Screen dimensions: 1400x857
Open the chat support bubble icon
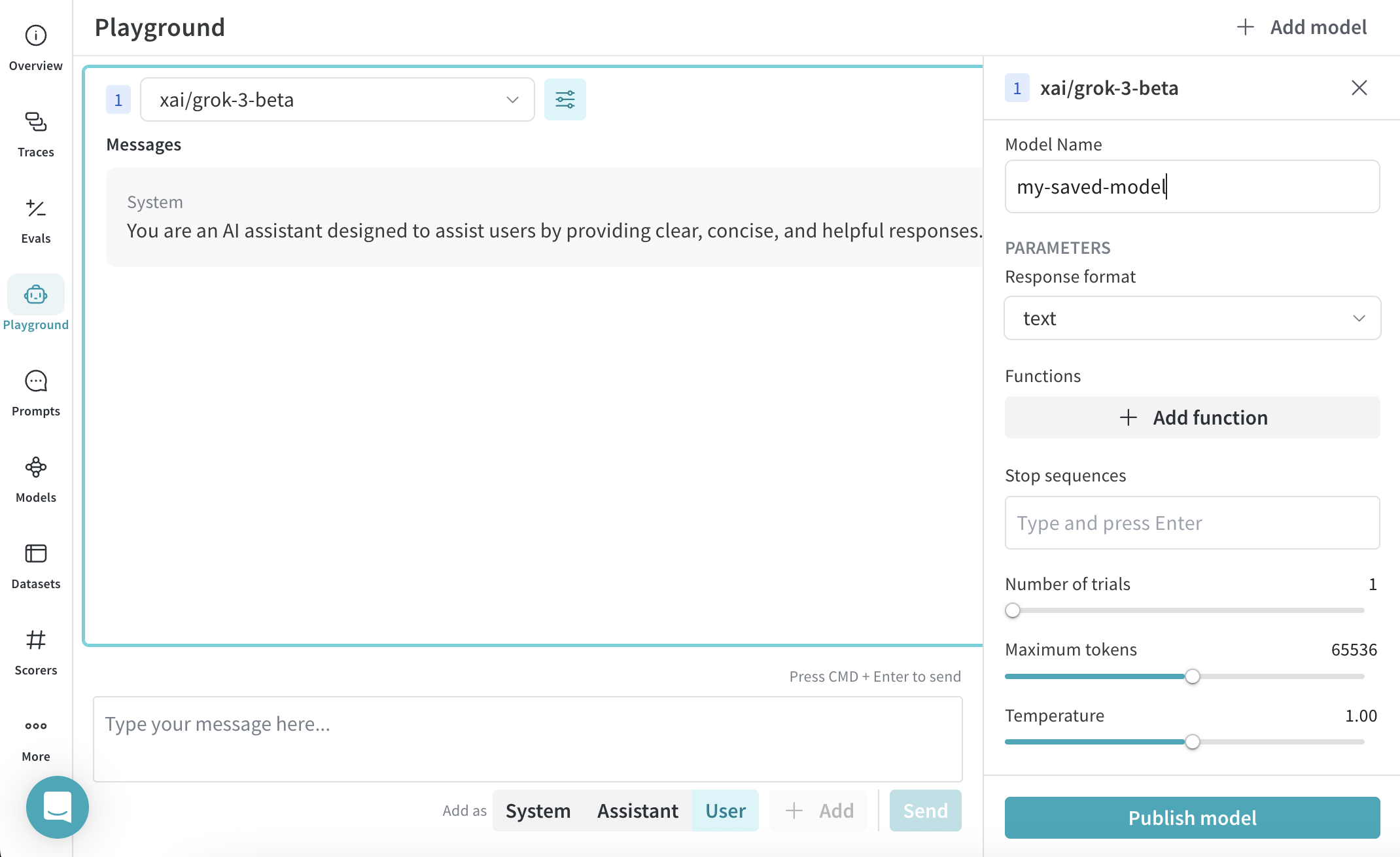(58, 807)
